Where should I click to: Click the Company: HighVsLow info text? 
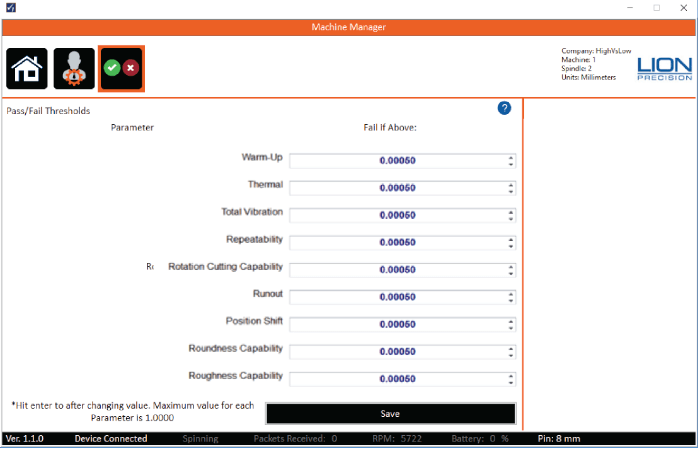(596, 51)
